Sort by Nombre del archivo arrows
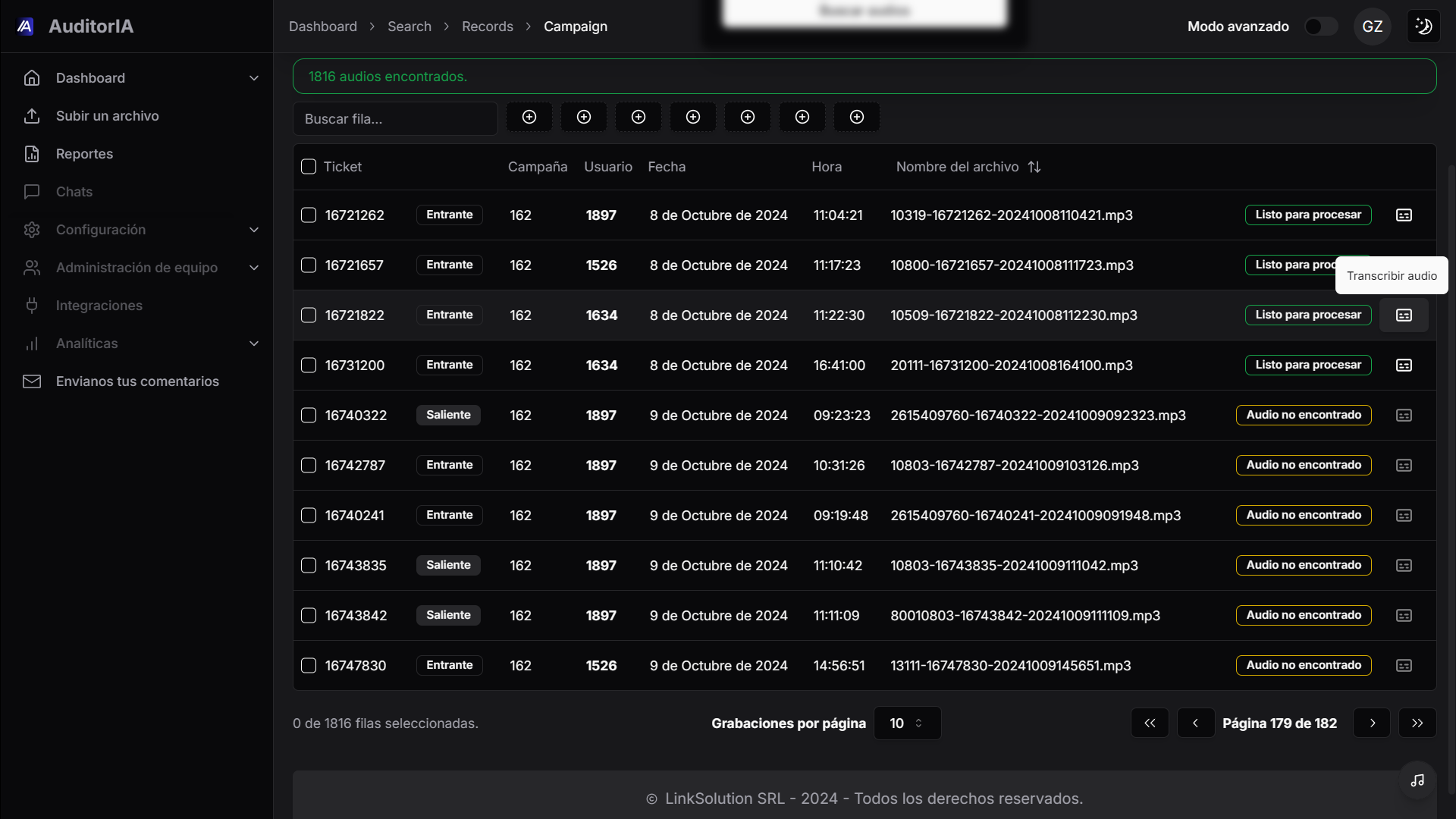 tap(1034, 167)
